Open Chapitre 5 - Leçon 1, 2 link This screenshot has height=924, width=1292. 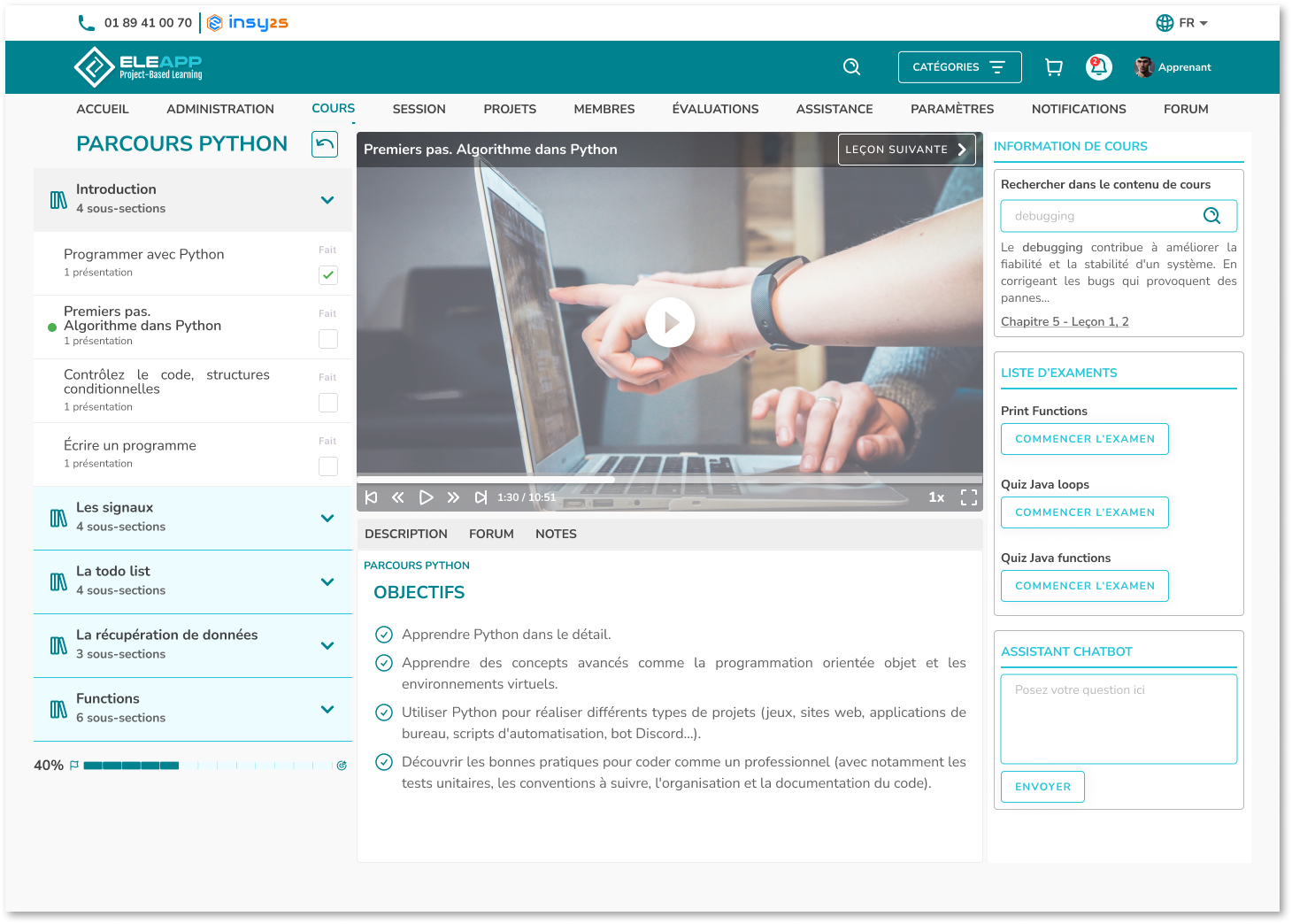pos(1065,321)
